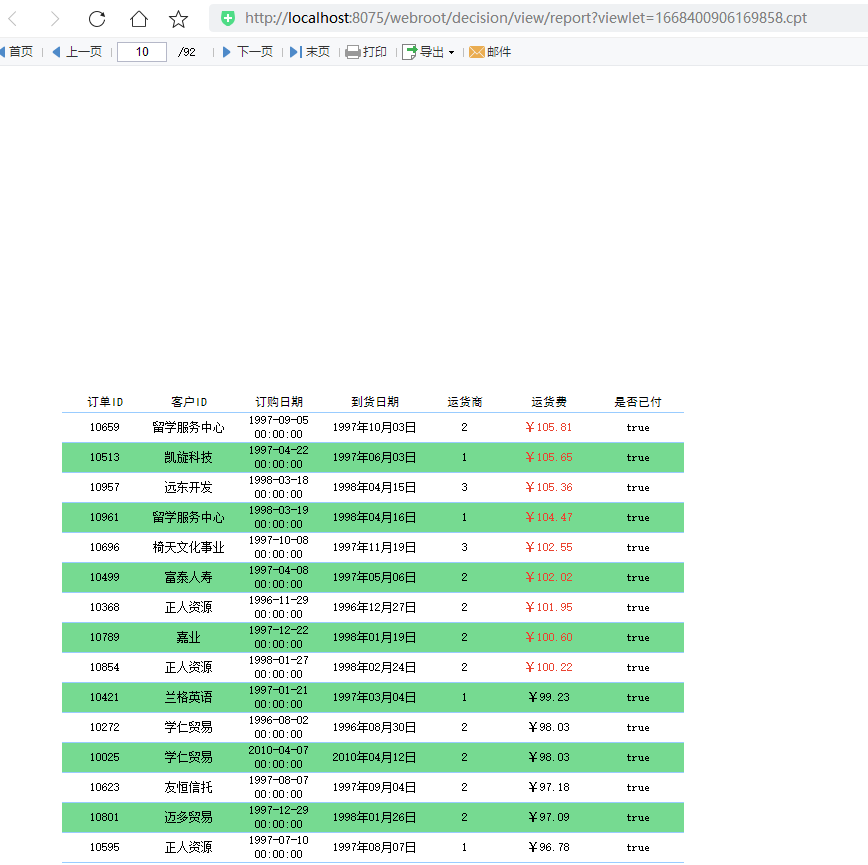The image size is (868, 865).
Task: Click freight ￥102.55 cell
Action: point(549,547)
